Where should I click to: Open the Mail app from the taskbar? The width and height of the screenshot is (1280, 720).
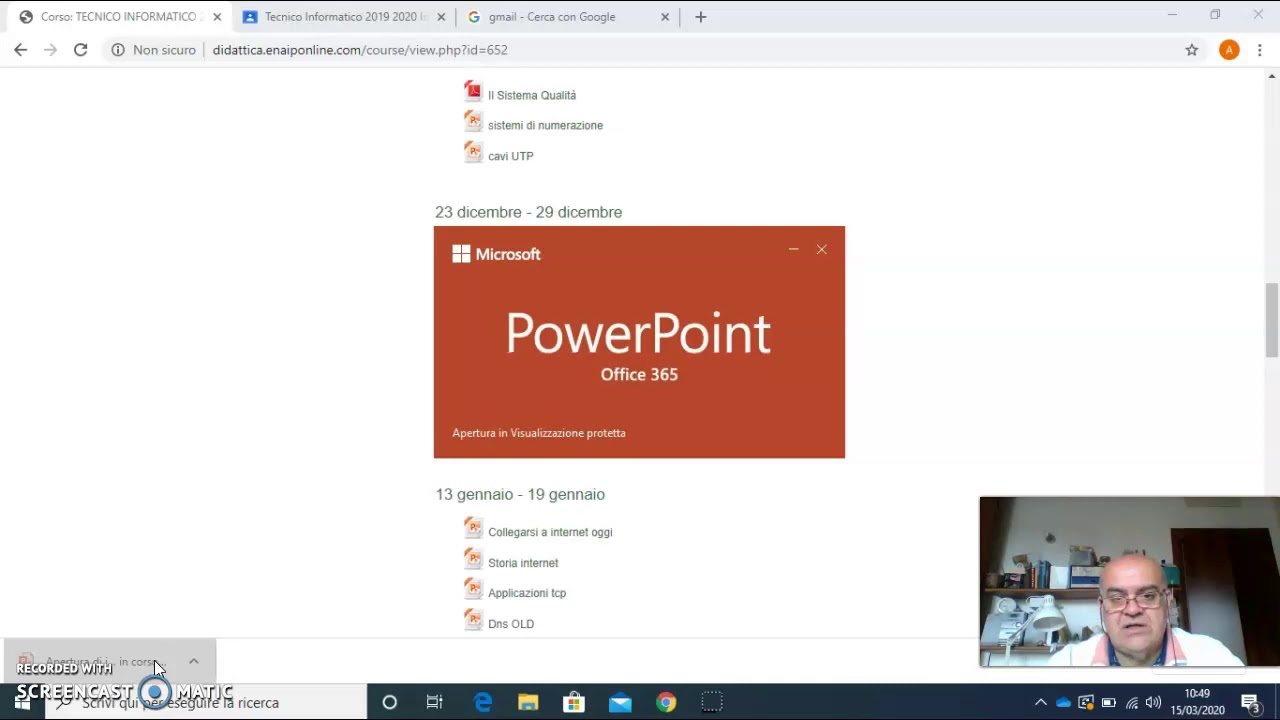pos(620,702)
